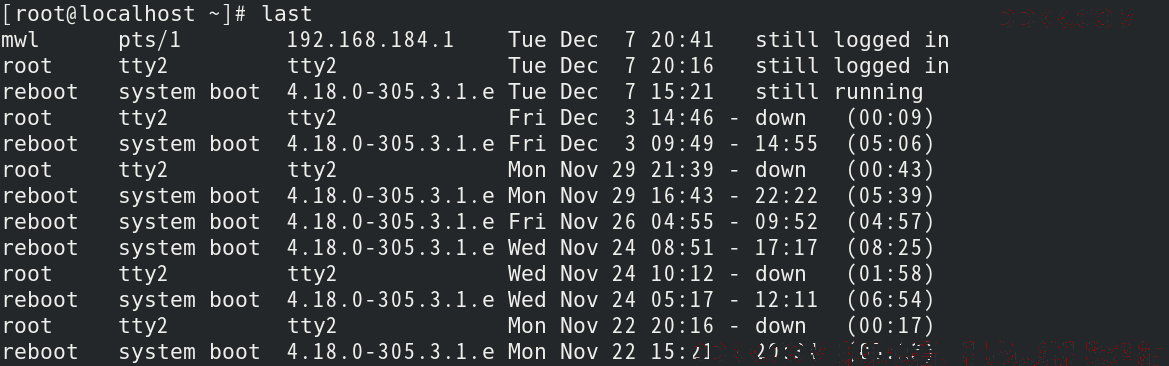Select the IP address 192.168.184.1
This screenshot has height=366, width=1169.
pos(371,40)
